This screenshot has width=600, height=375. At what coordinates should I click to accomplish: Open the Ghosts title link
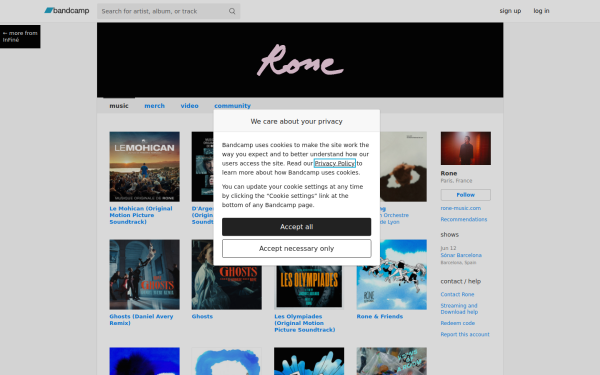pyautogui.click(x=202, y=316)
